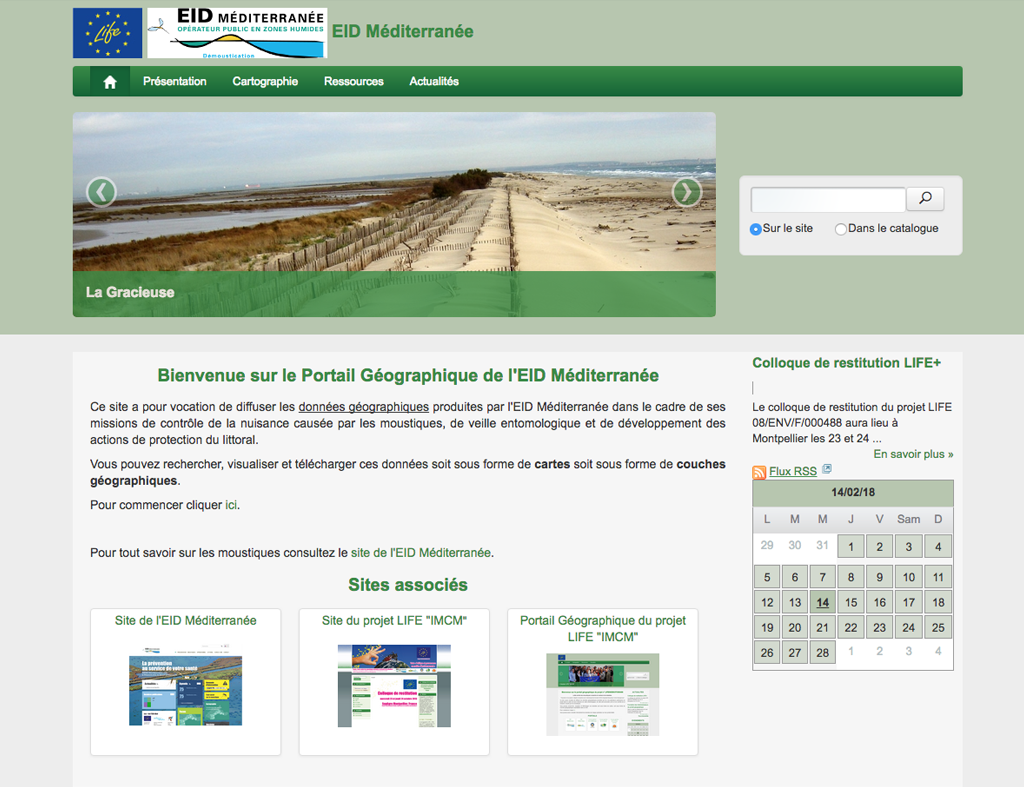Advance slideshow with right arrow
The width and height of the screenshot is (1024, 787).
686,191
